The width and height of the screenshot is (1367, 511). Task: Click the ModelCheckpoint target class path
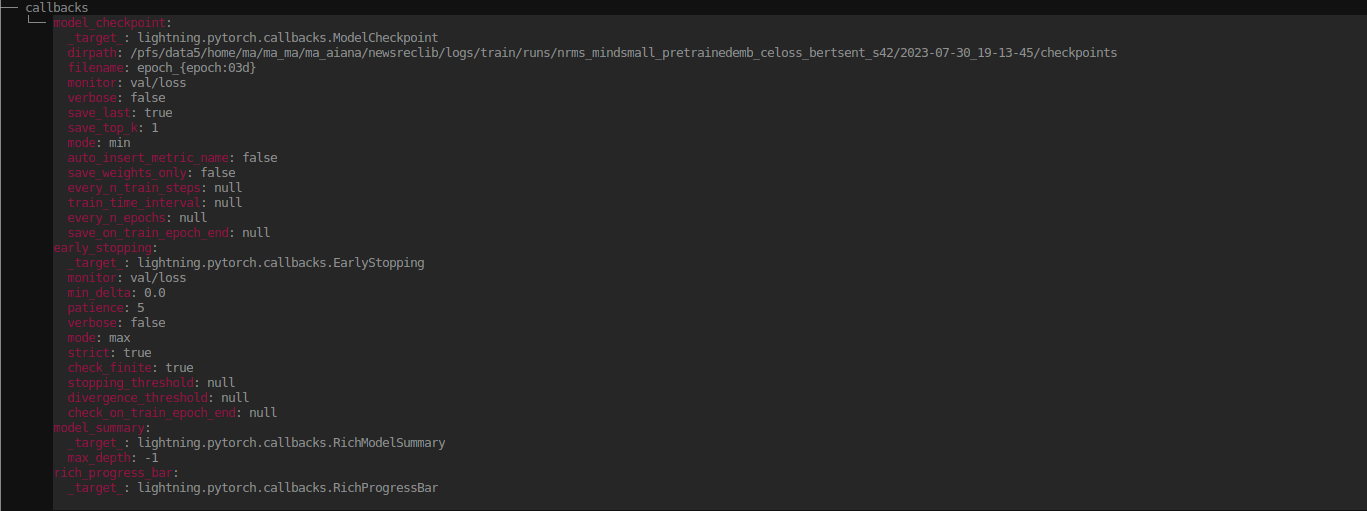(287, 38)
